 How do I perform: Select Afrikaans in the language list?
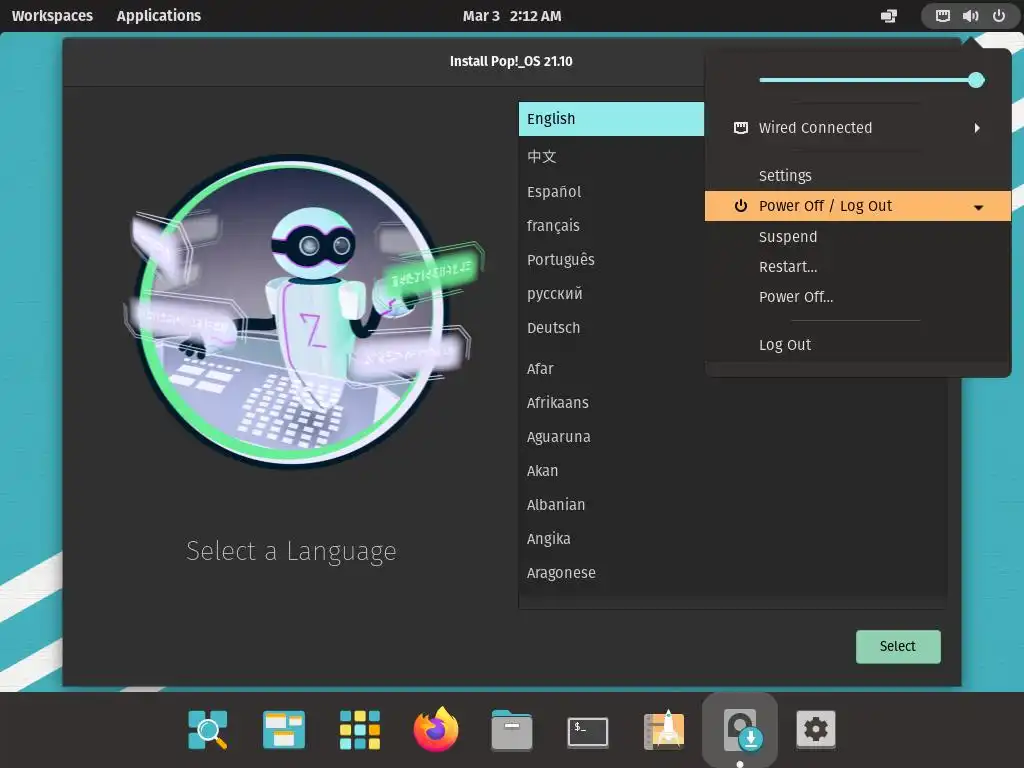[733, 403]
